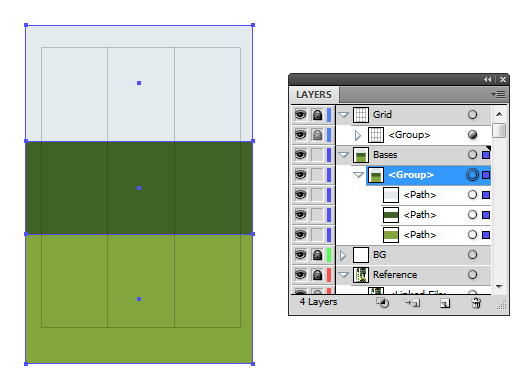Hide the Bases layer using its eye icon

300,155
